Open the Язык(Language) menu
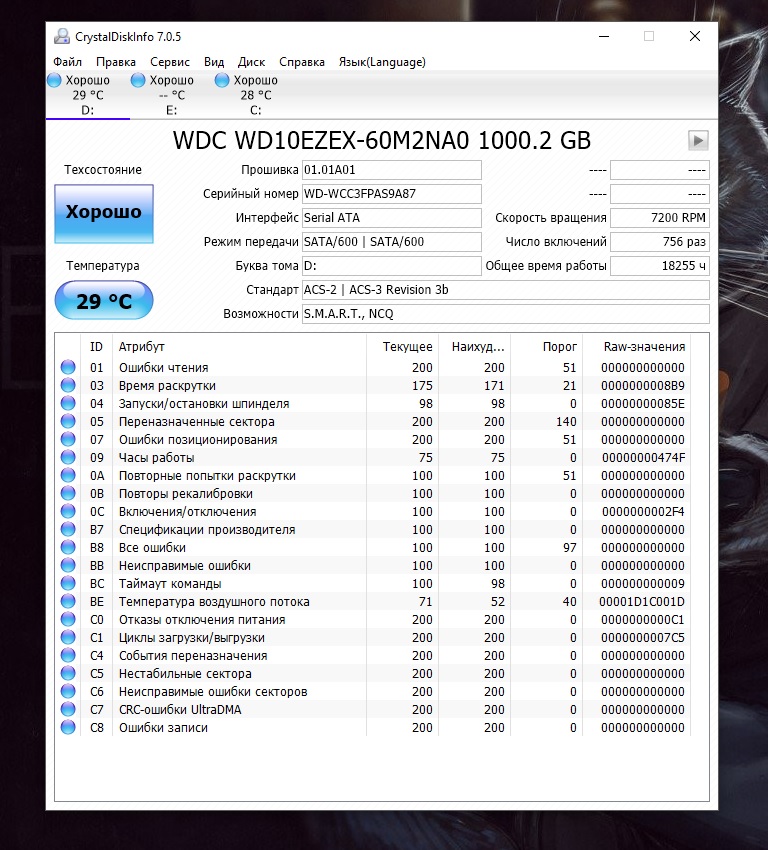 (x=382, y=62)
